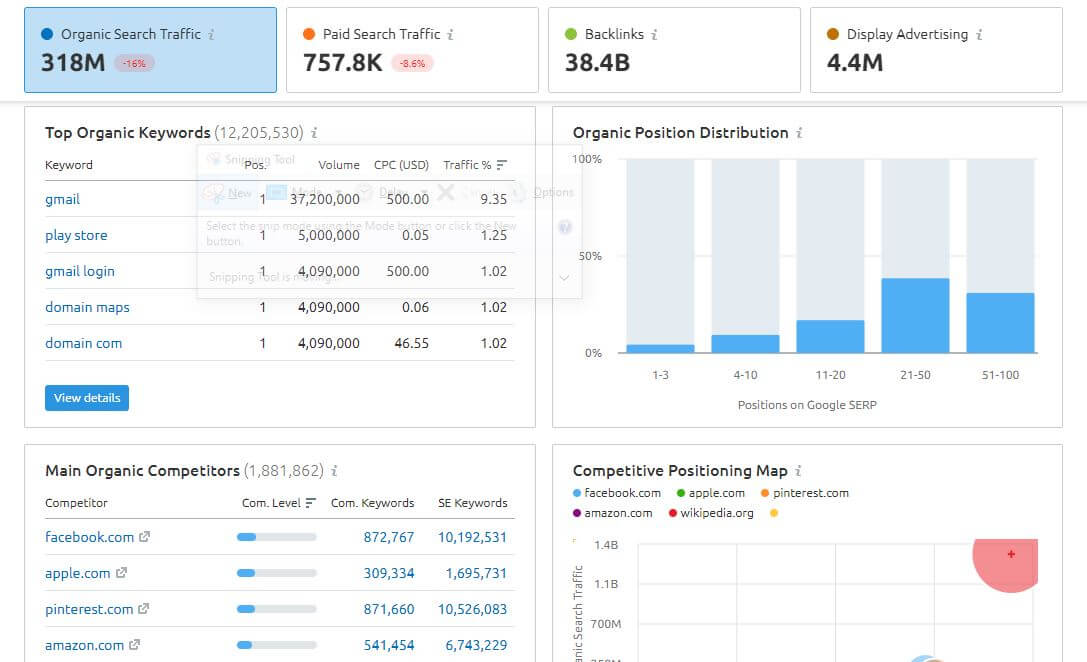
Task: Click the Display Advertising info icon
Action: 979,34
